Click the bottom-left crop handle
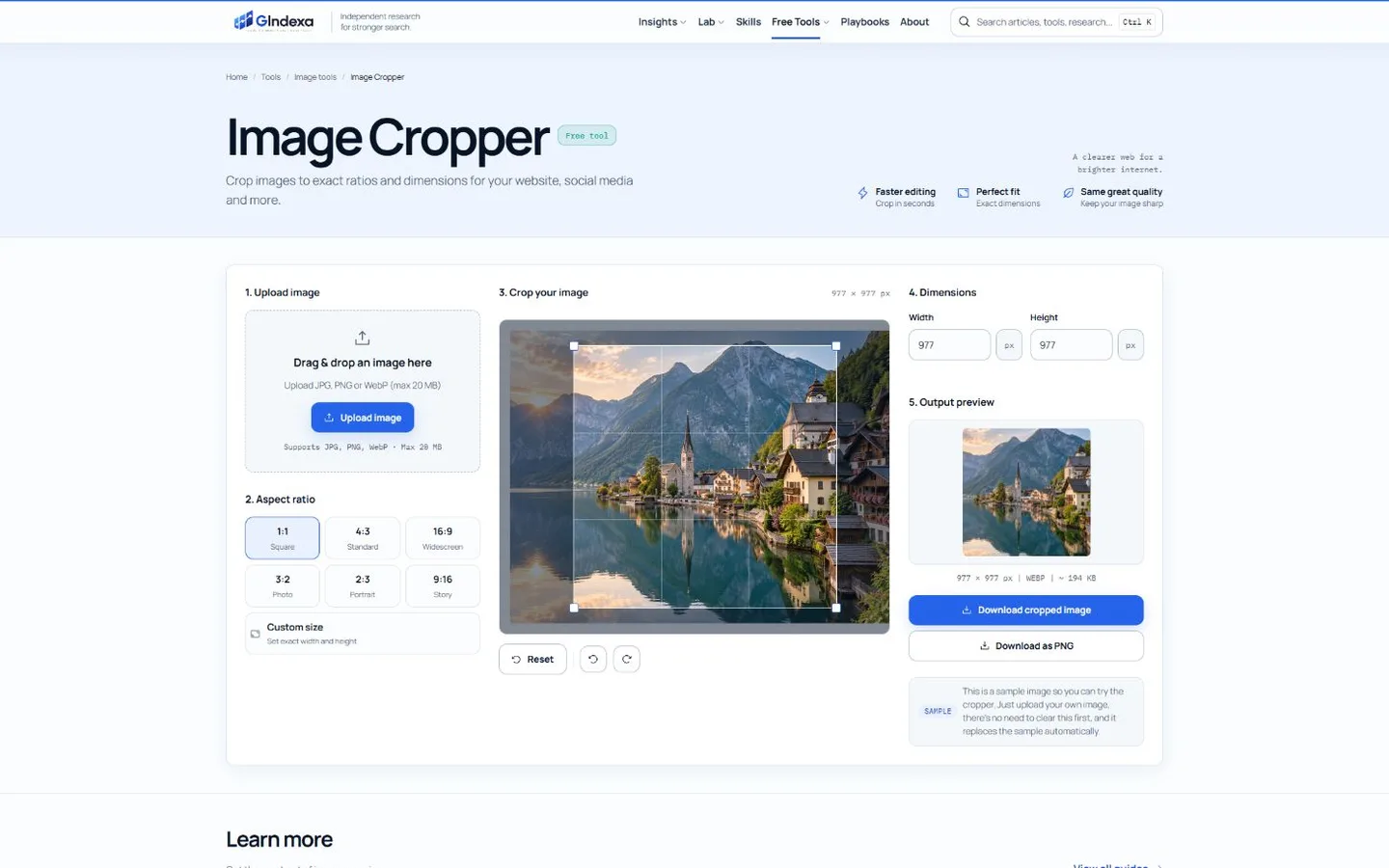The image size is (1389, 868). click(574, 608)
